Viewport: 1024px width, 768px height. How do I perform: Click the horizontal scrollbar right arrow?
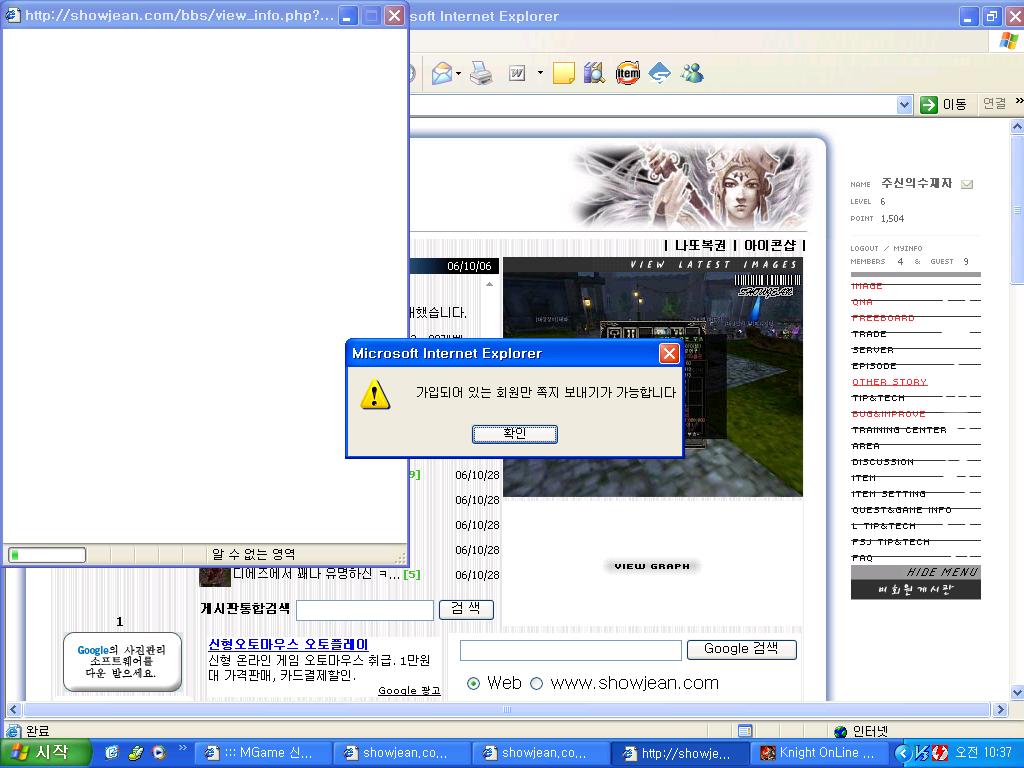pos(999,709)
